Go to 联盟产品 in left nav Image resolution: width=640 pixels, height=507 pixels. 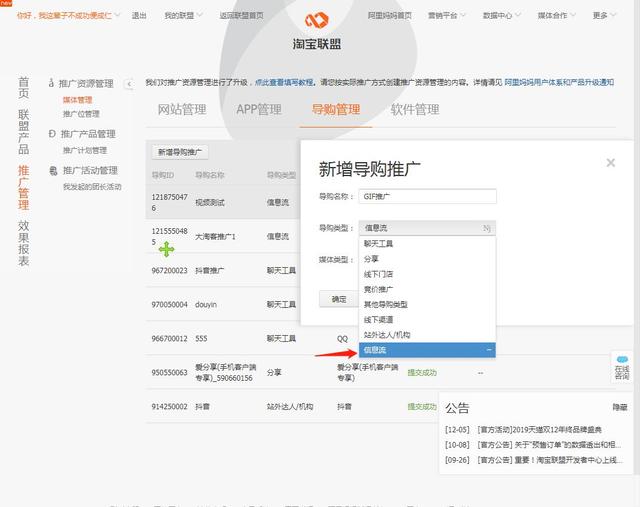click(24, 132)
